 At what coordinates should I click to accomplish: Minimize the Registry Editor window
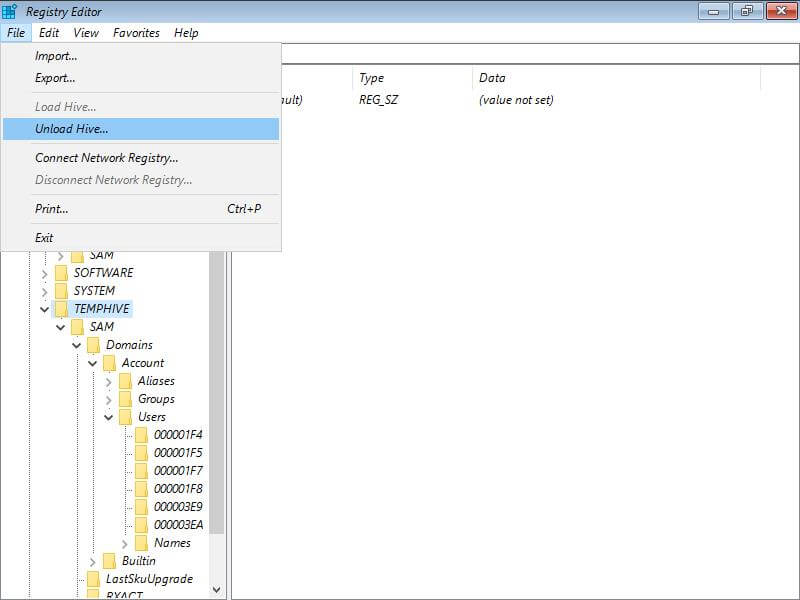713,11
